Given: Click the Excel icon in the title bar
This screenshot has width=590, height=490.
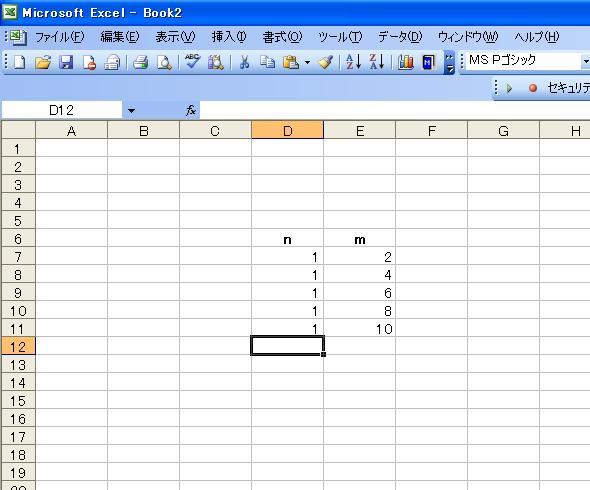Looking at the screenshot, I should click(x=10, y=12).
